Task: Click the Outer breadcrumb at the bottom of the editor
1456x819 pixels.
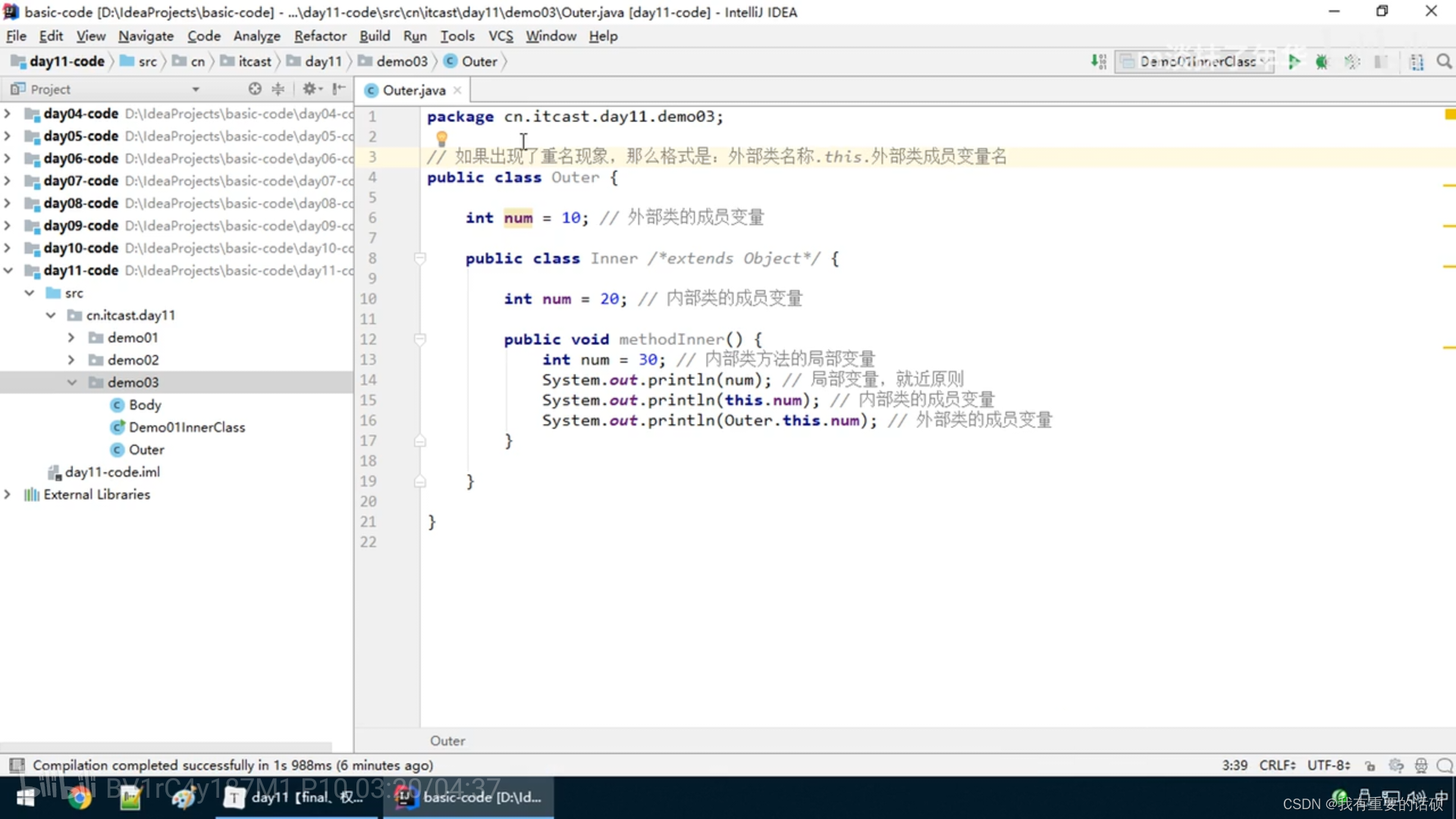Action: (x=447, y=741)
